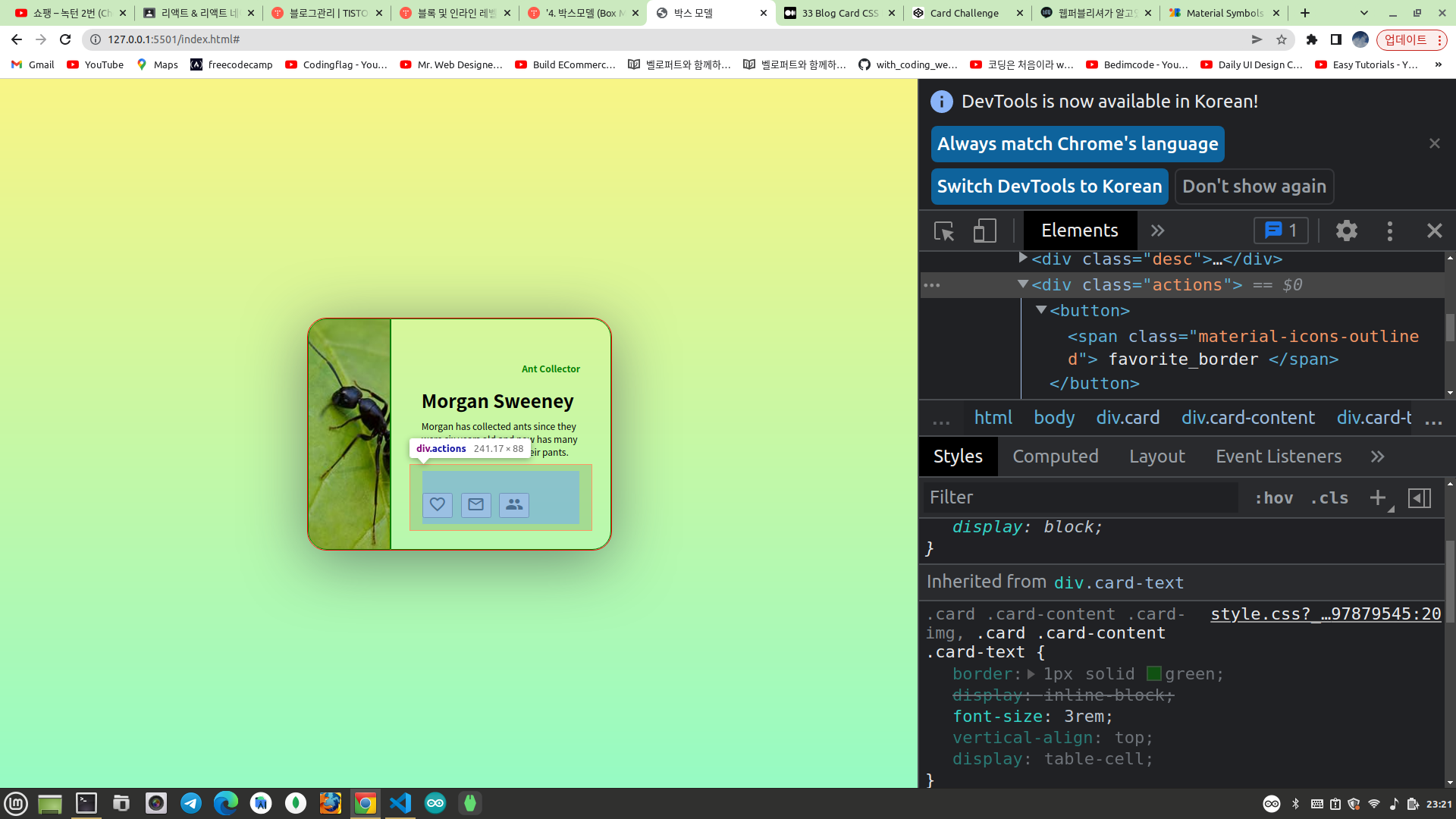Open the console issues message counter
The width and height of the screenshot is (1456, 819).
(1281, 231)
